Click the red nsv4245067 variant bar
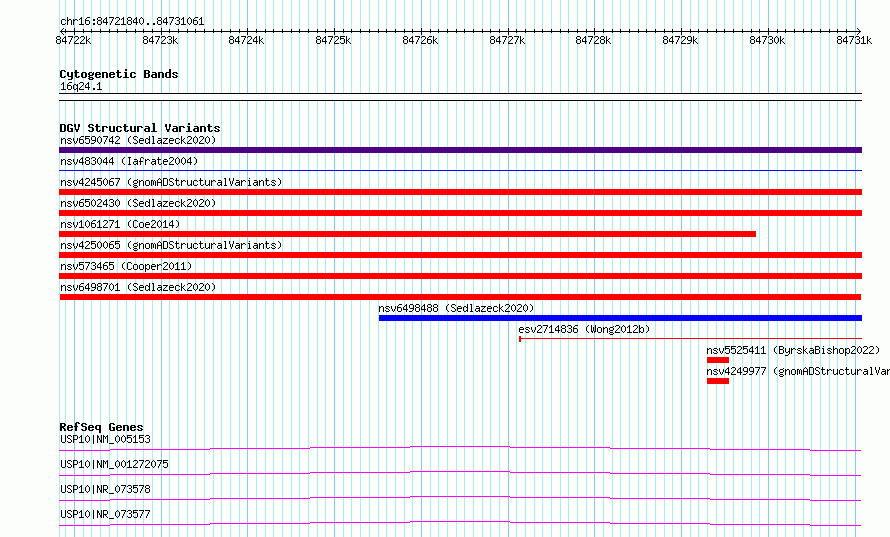Viewport: 890px width, 537px height. (x=460, y=192)
